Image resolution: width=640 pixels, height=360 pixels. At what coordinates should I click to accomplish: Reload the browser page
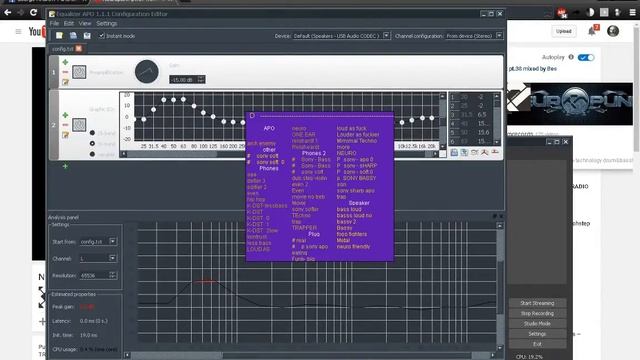pyautogui.click(x=33, y=12)
